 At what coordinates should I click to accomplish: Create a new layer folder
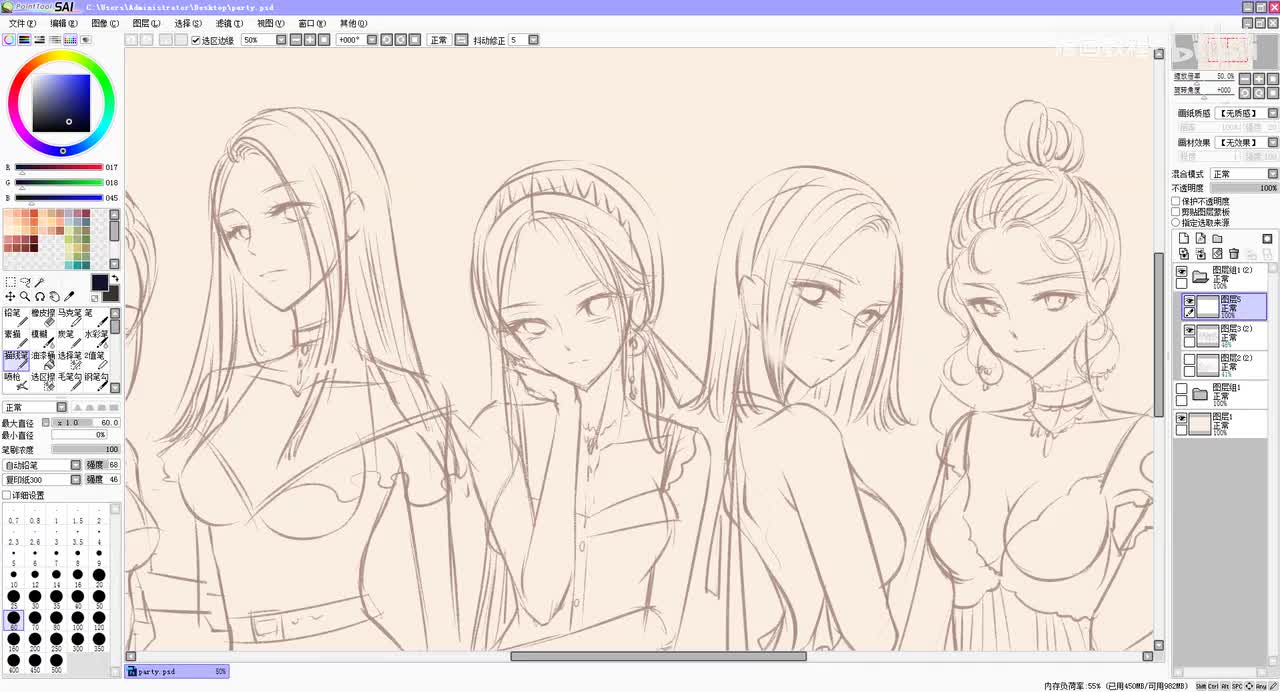pos(1217,238)
